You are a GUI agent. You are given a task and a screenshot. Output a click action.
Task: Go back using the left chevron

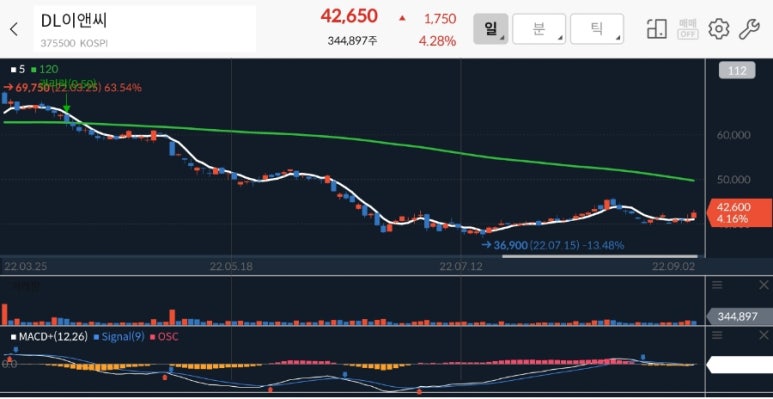(14, 29)
